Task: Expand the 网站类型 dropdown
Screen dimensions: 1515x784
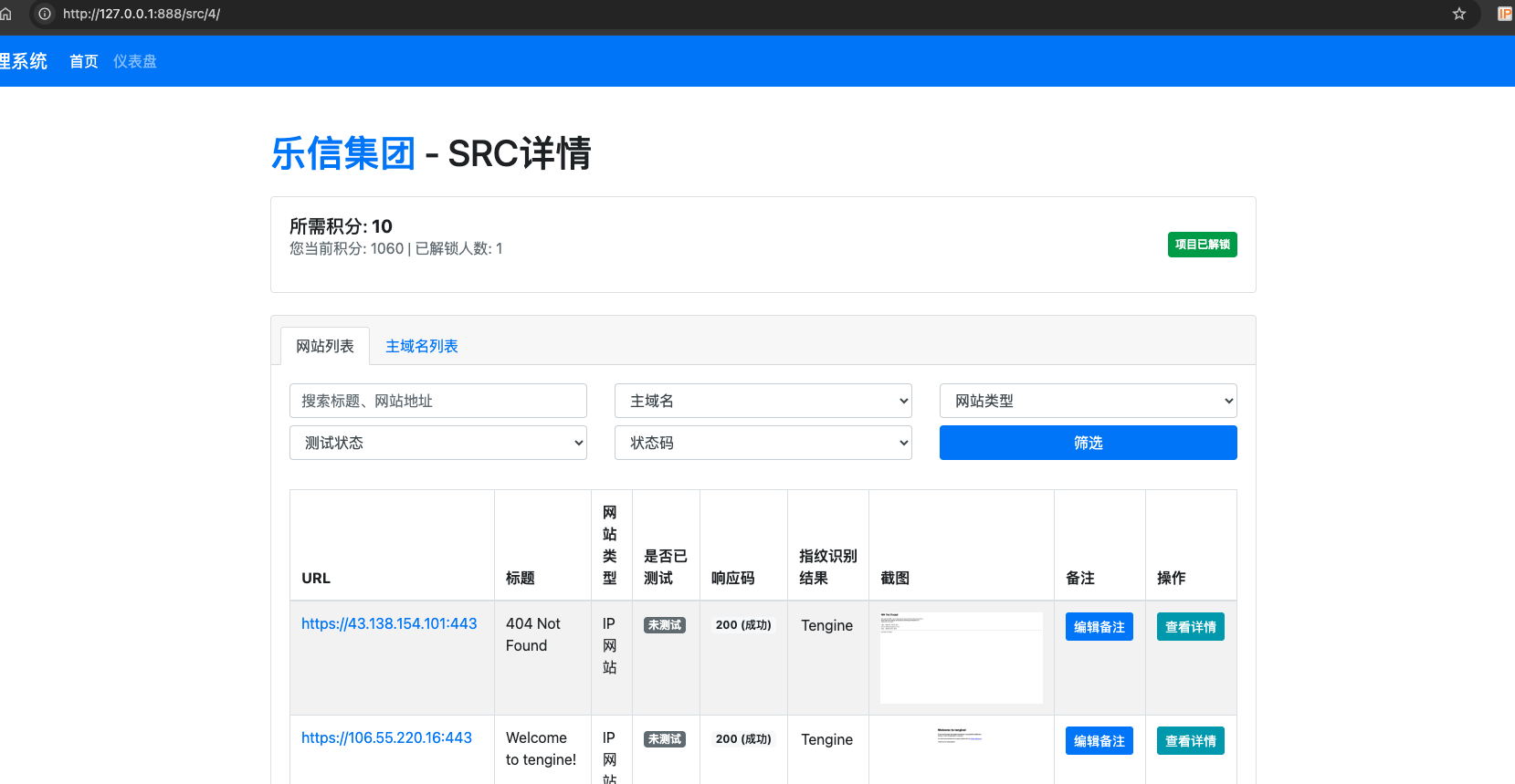Action: pos(1088,401)
